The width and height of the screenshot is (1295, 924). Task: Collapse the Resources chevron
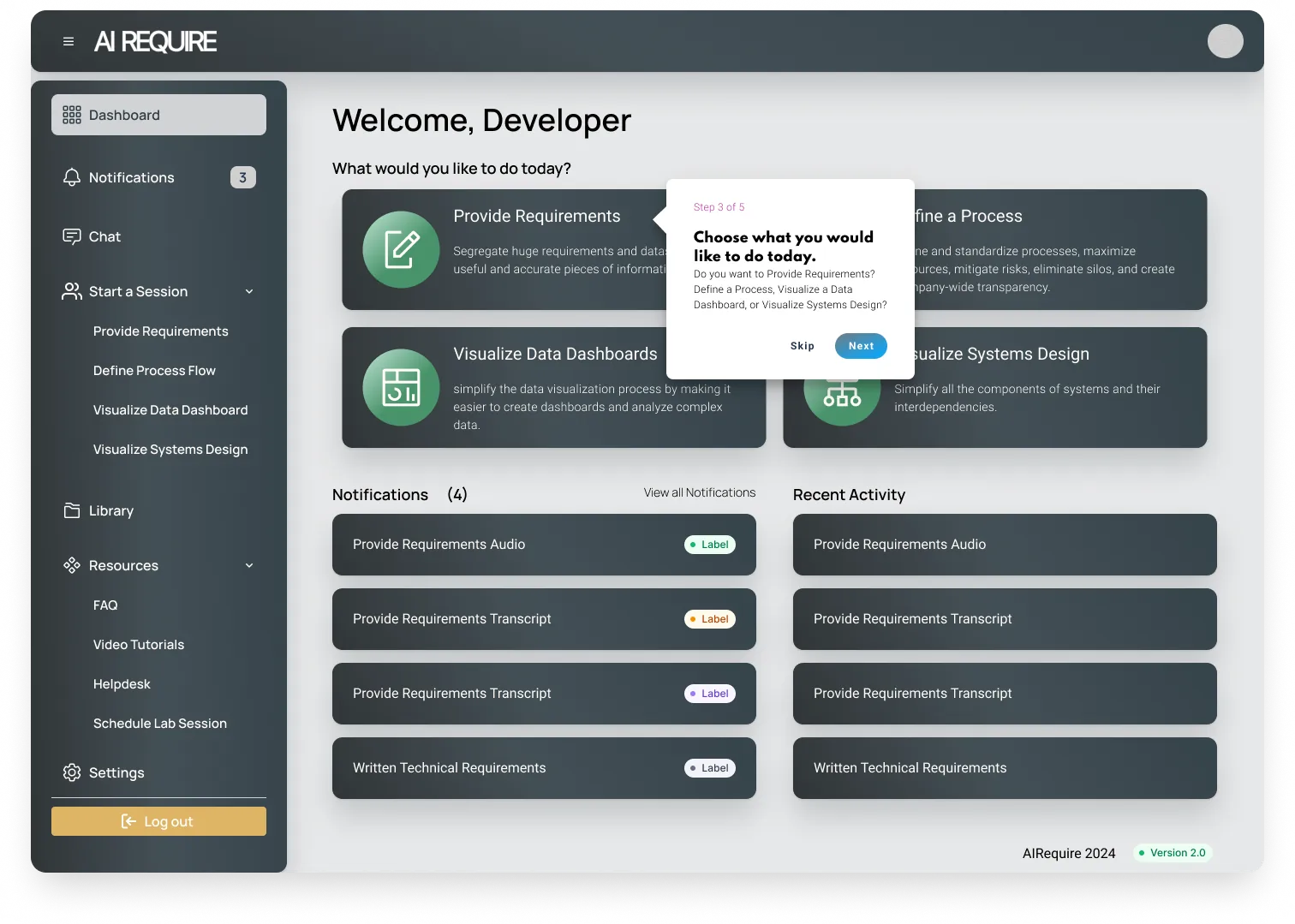(249, 565)
